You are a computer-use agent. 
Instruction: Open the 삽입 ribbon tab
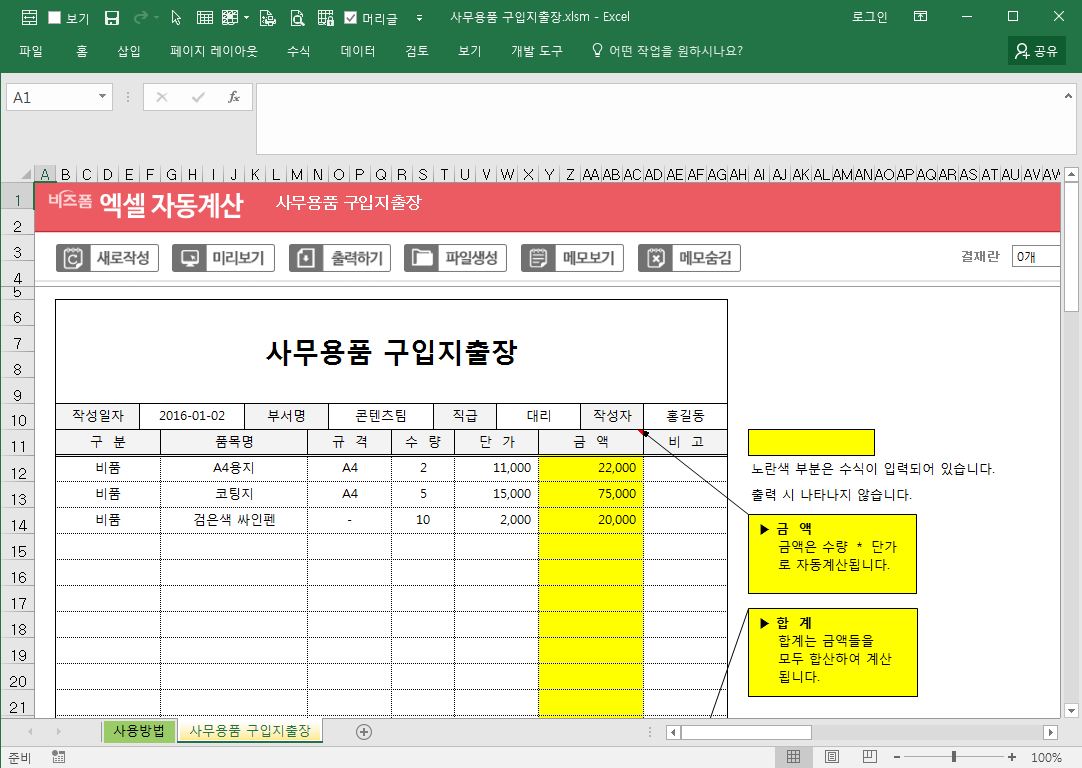click(128, 50)
